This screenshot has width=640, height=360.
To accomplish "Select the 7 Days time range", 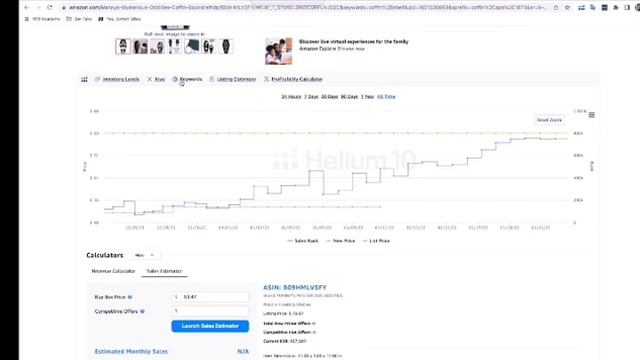I will tap(311, 97).
